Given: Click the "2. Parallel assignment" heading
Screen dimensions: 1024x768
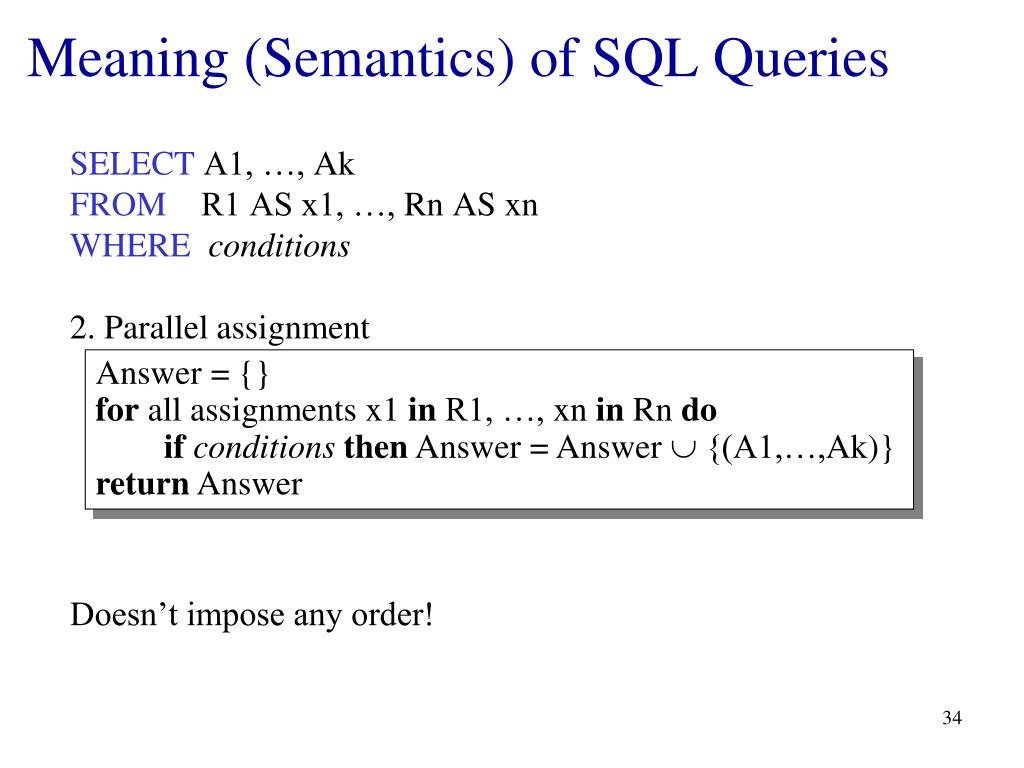Looking at the screenshot, I should [x=220, y=328].
